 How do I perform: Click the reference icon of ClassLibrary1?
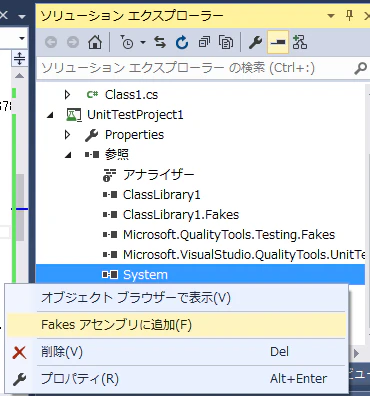(110, 195)
